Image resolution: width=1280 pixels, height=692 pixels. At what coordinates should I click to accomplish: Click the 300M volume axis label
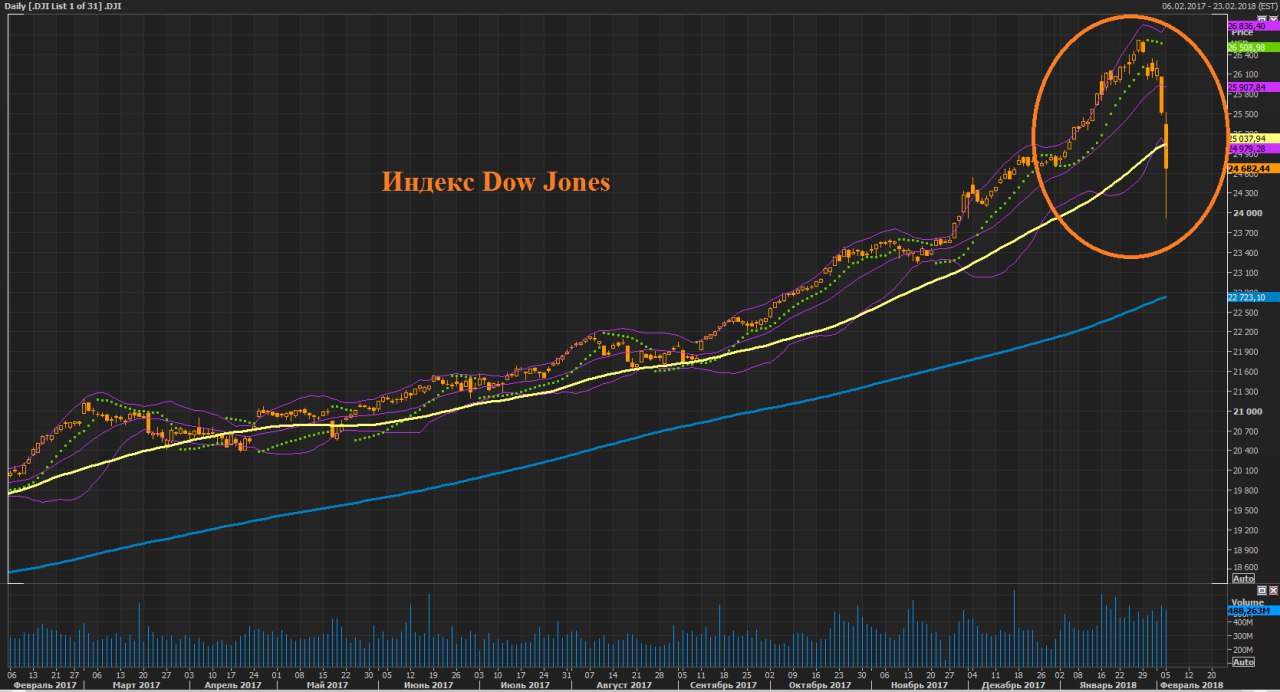point(1243,636)
